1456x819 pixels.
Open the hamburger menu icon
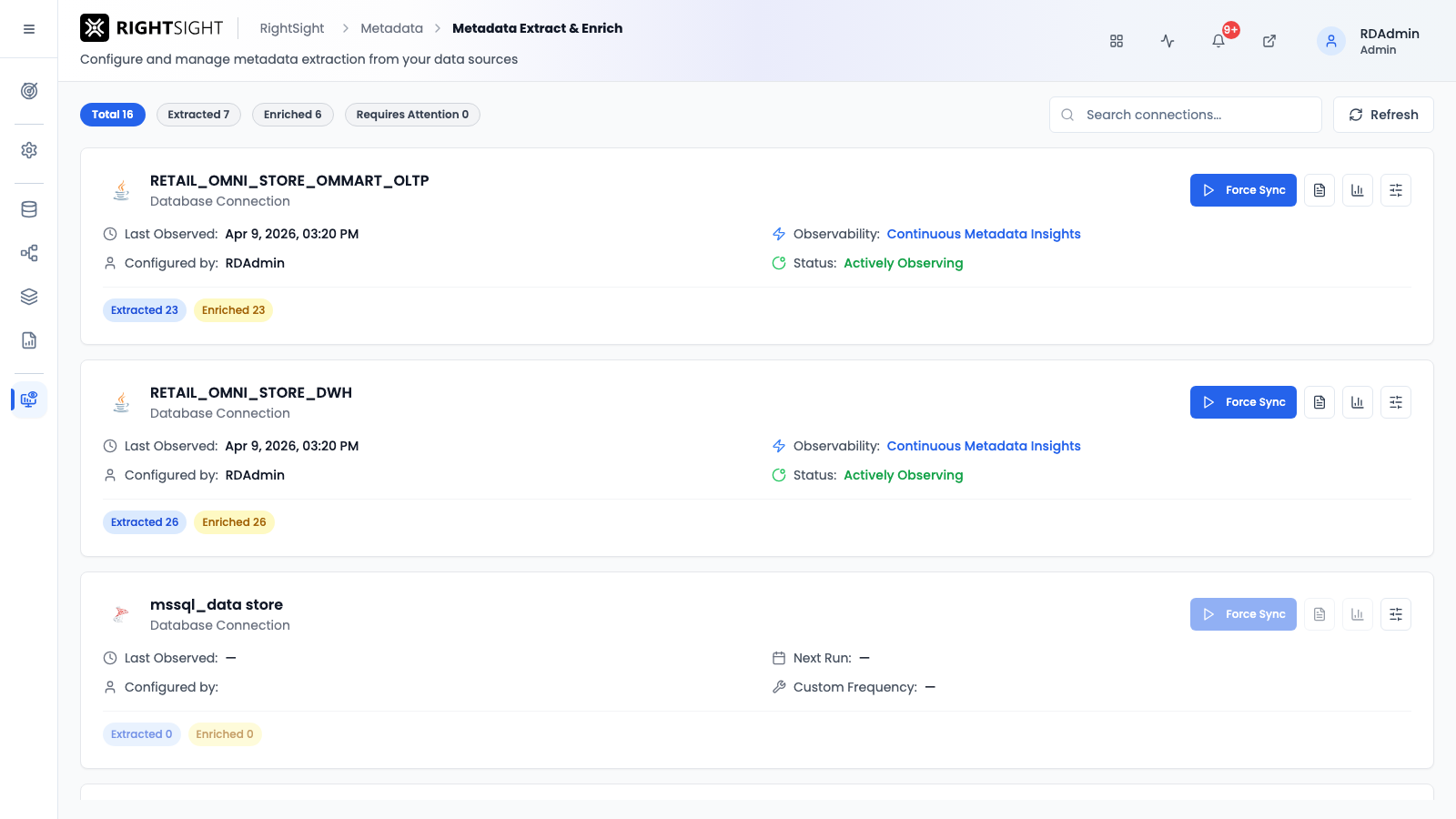click(29, 29)
